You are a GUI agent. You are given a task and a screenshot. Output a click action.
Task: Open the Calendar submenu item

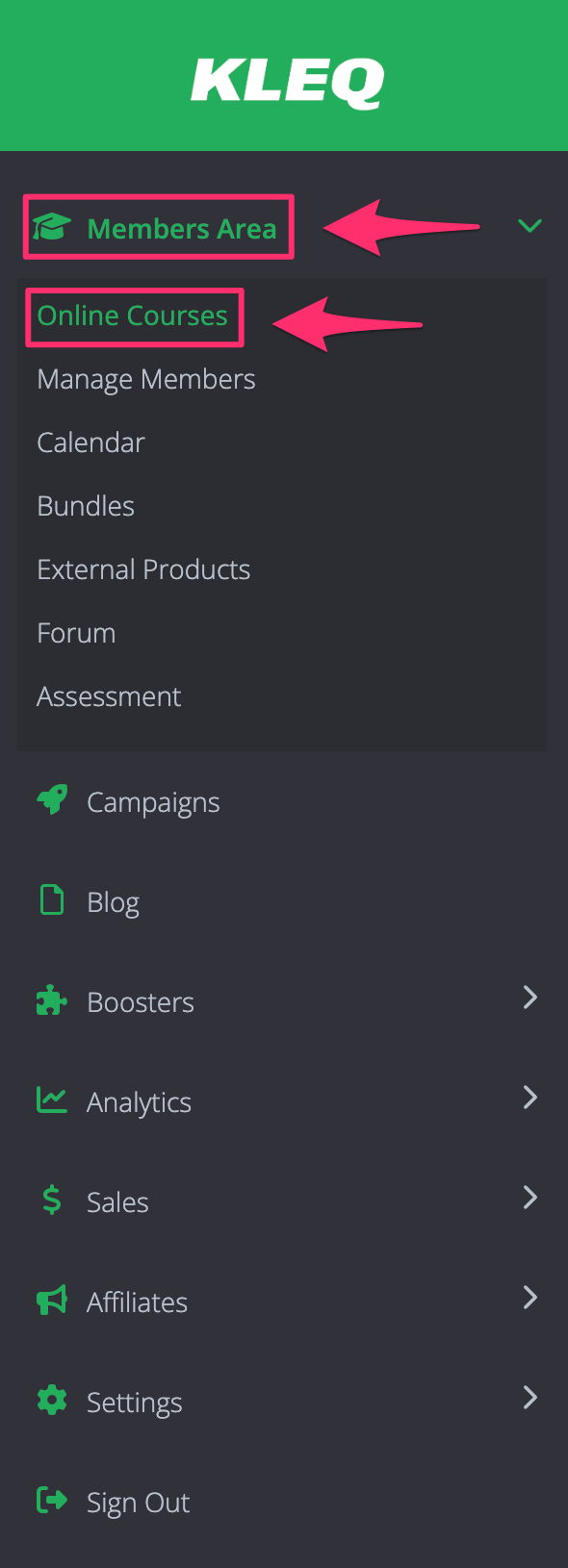(90, 443)
